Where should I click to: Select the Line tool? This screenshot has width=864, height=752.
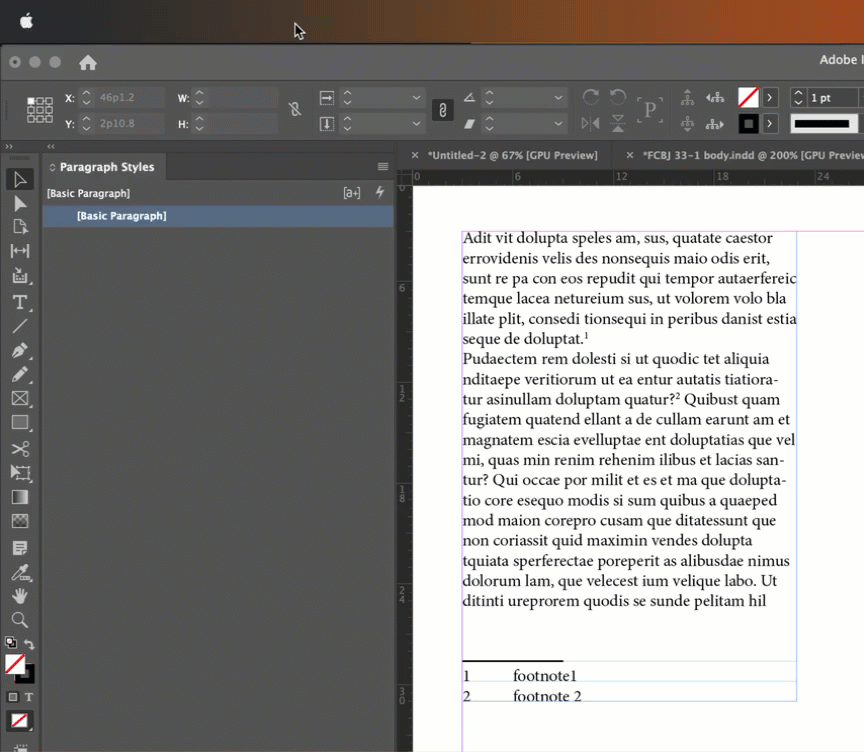click(x=20, y=326)
